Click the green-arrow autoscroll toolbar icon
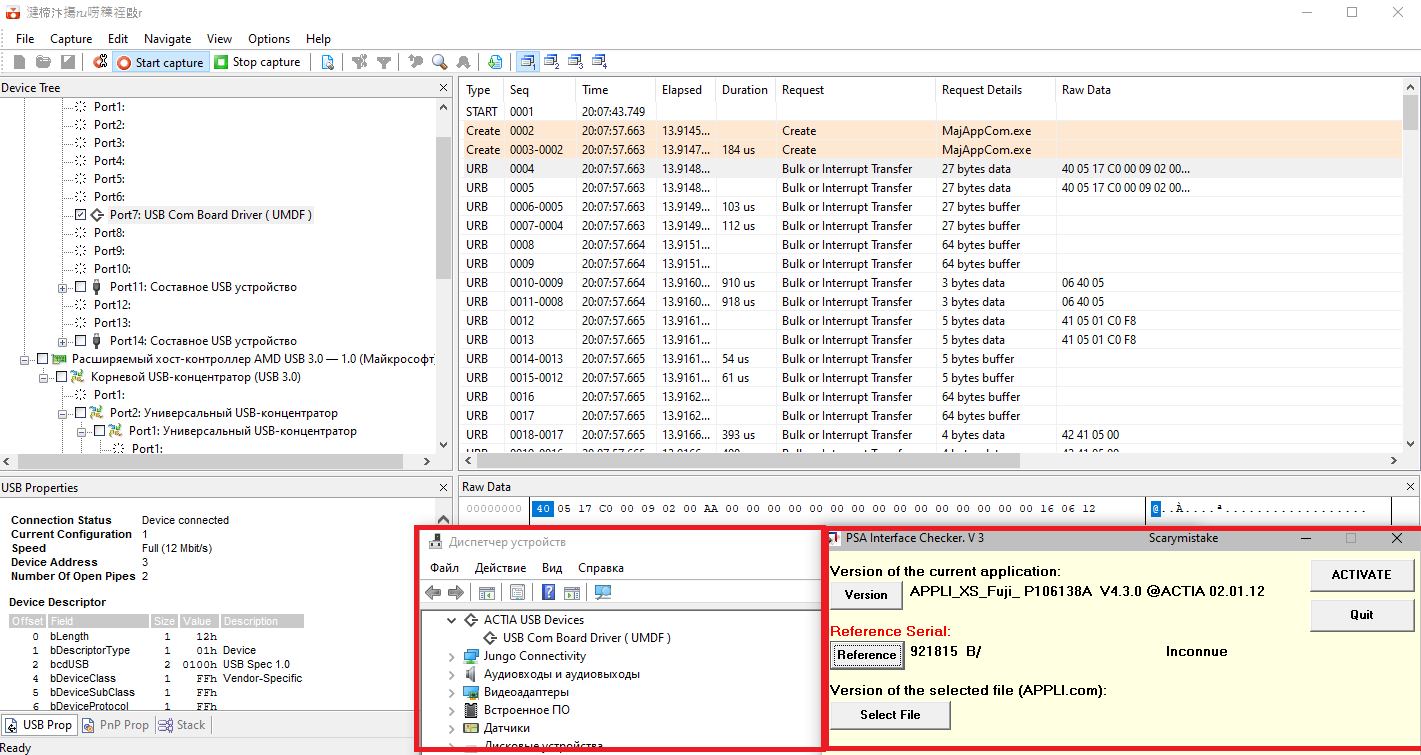 pos(496,62)
